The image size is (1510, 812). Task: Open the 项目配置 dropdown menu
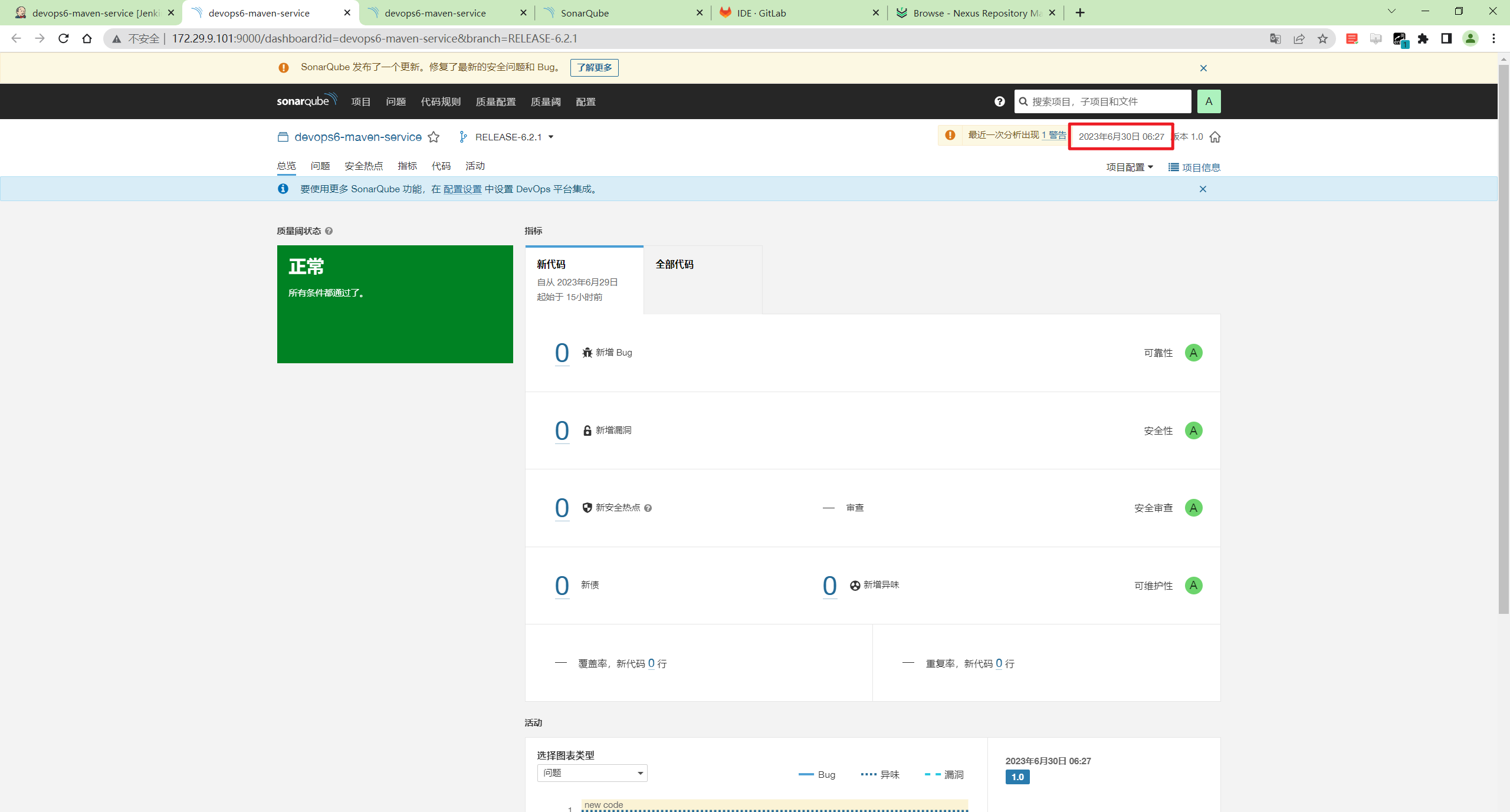1130,167
